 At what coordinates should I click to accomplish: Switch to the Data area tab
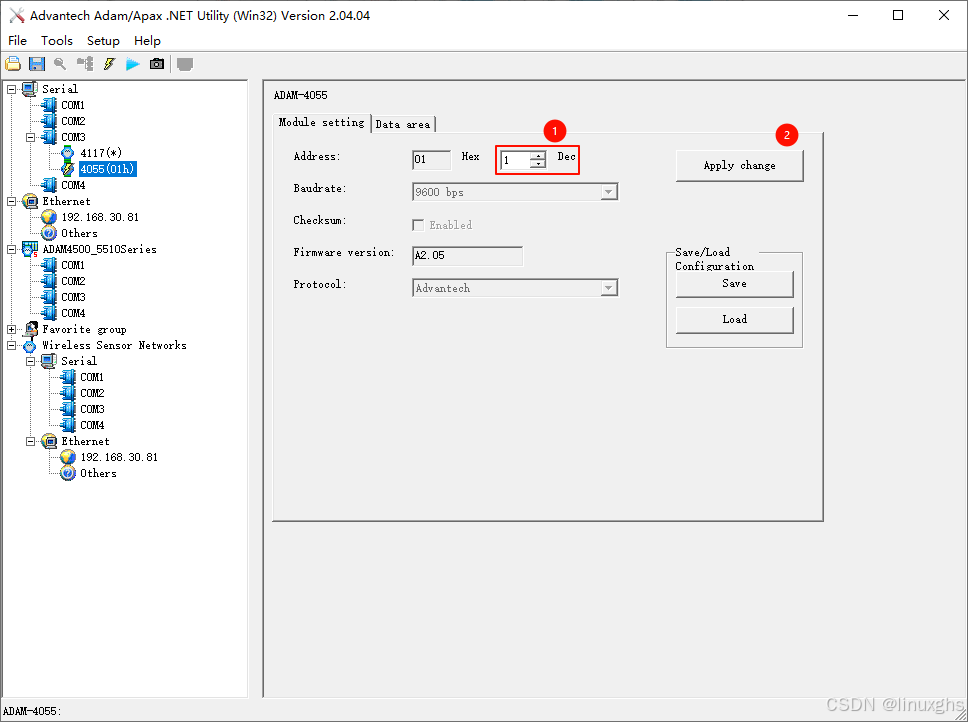[x=403, y=124]
